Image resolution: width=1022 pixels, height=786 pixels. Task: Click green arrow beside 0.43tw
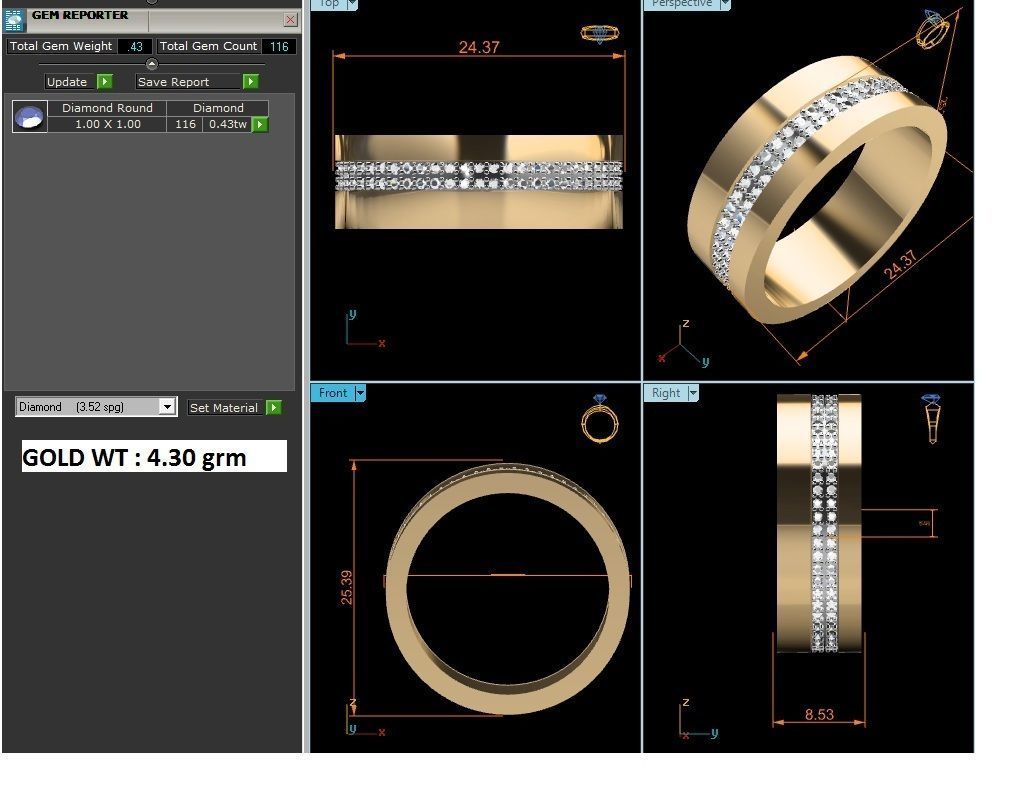[260, 124]
